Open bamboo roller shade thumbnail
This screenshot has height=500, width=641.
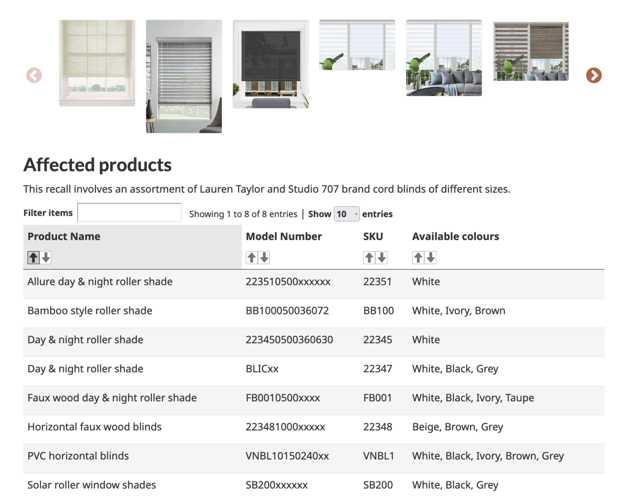(x=97, y=63)
